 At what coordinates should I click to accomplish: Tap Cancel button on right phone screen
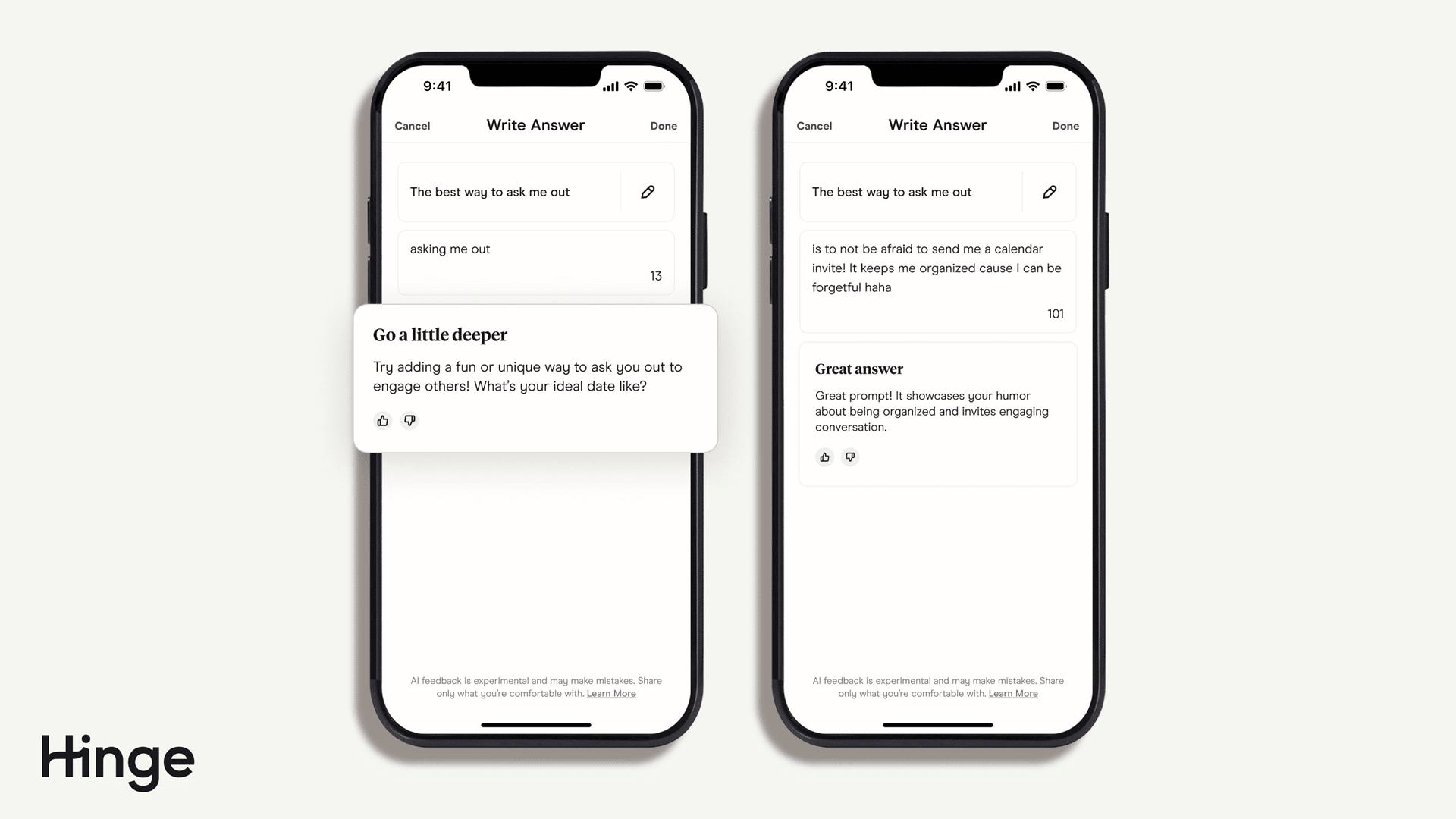(x=814, y=125)
